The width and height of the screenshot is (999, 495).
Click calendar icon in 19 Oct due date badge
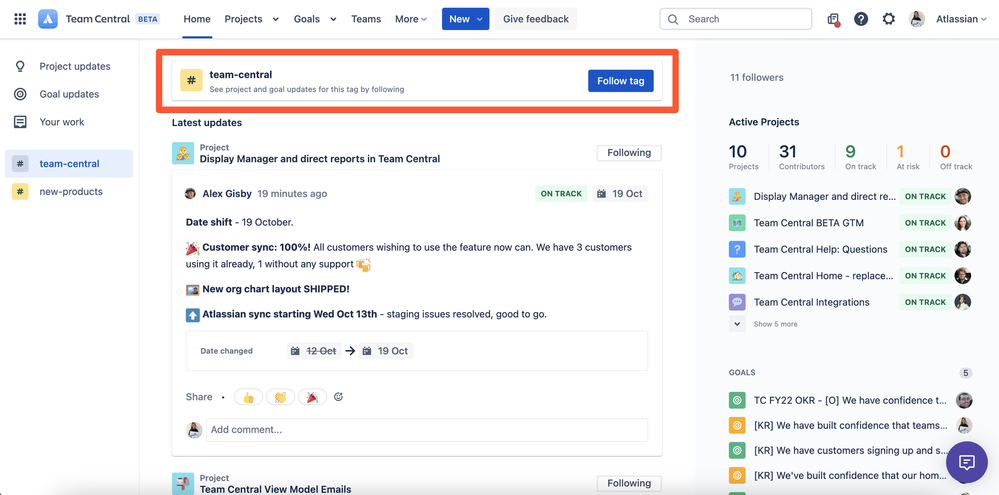(x=602, y=194)
